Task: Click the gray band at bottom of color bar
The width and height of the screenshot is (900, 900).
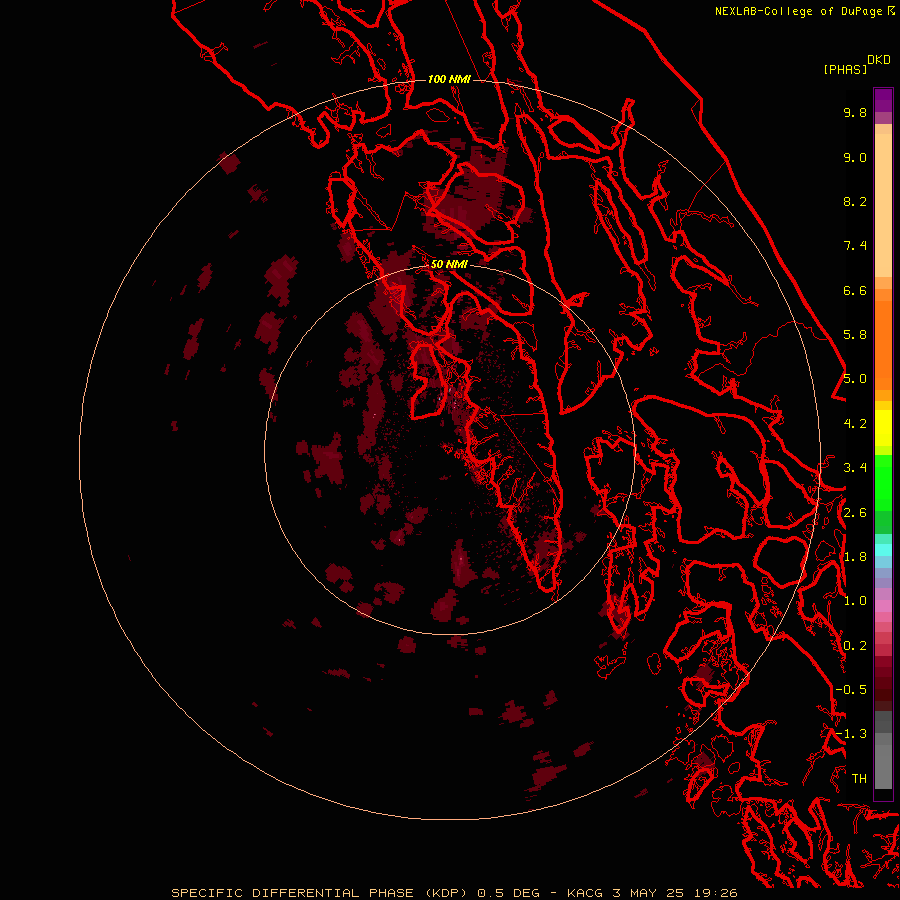Action: (x=883, y=752)
